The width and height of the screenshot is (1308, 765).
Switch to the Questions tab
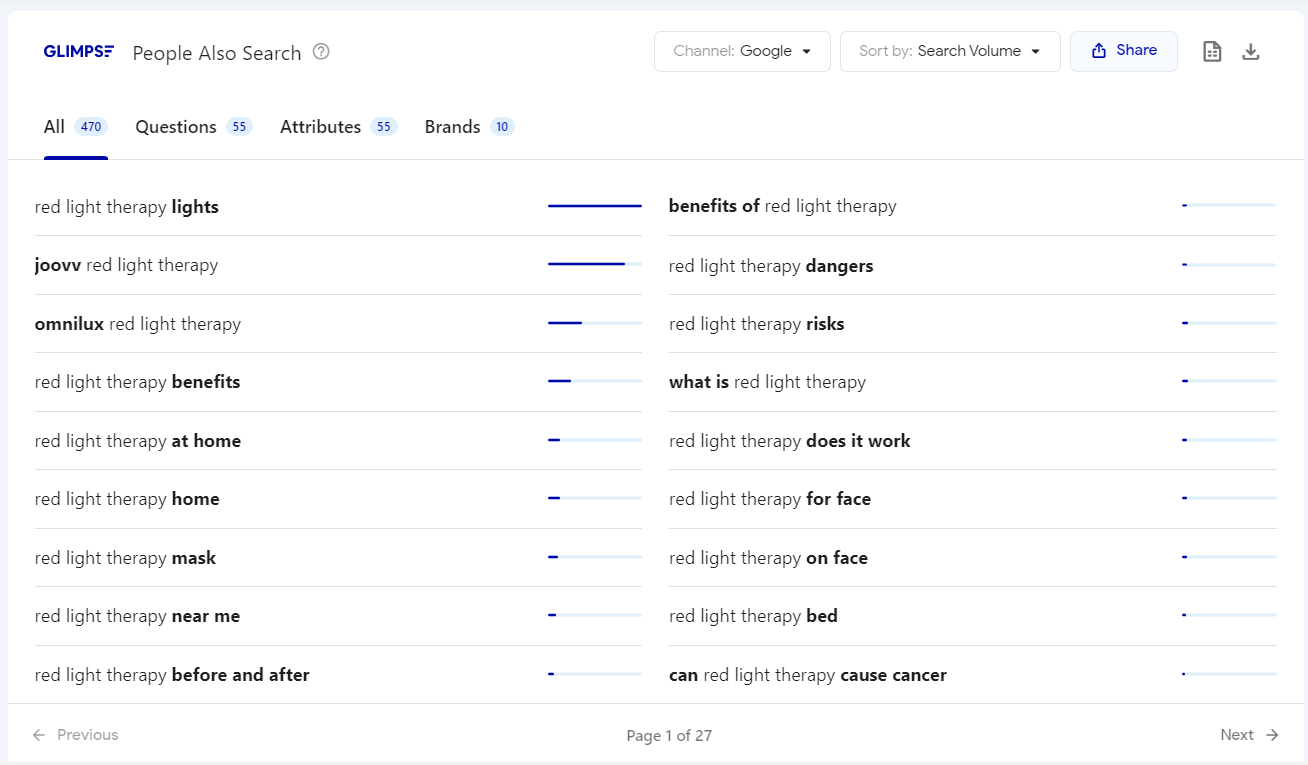(193, 127)
